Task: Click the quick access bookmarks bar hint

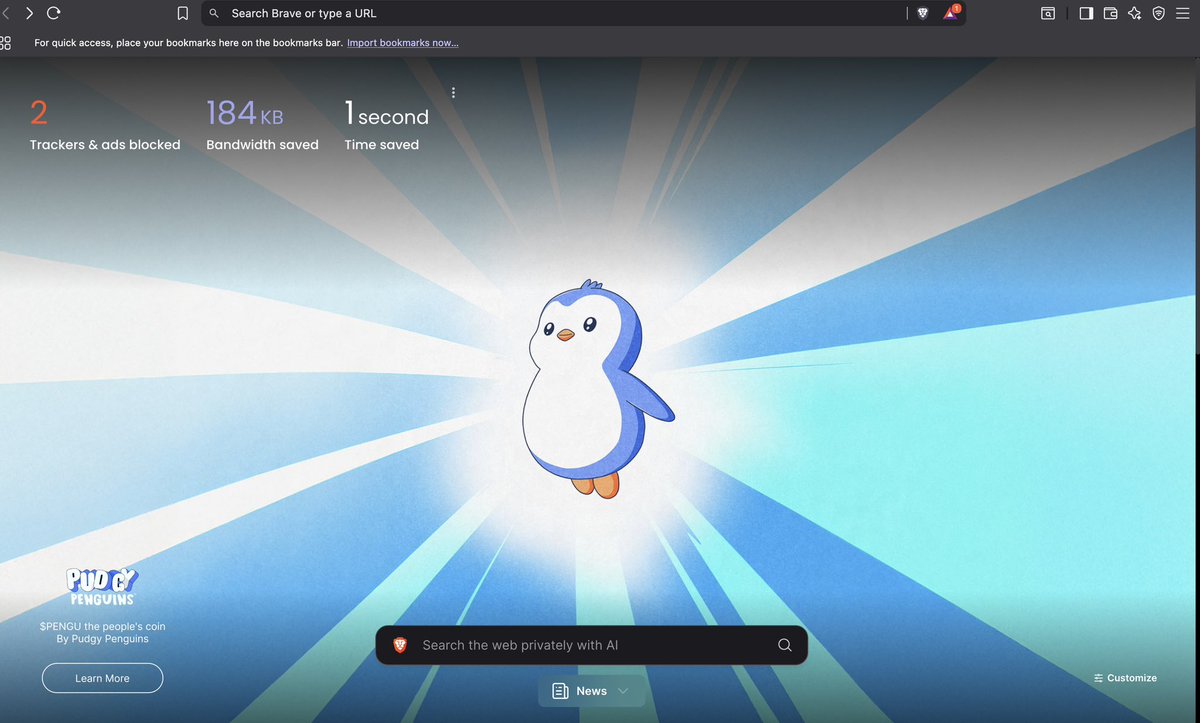Action: [x=188, y=43]
